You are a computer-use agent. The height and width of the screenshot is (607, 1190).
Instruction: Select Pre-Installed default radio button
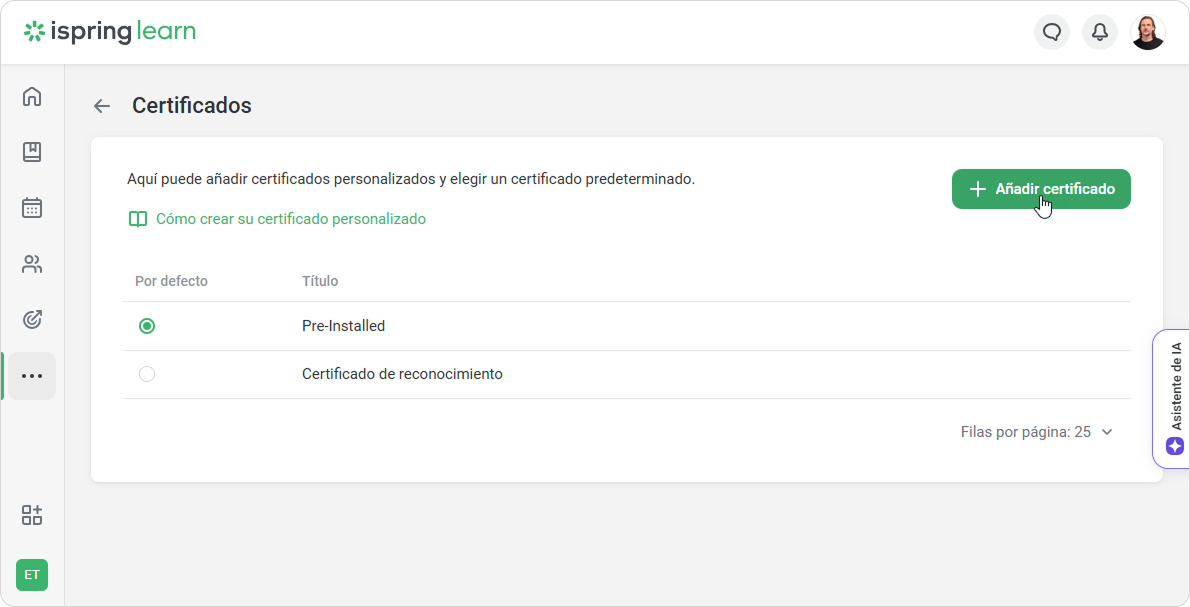click(x=147, y=326)
